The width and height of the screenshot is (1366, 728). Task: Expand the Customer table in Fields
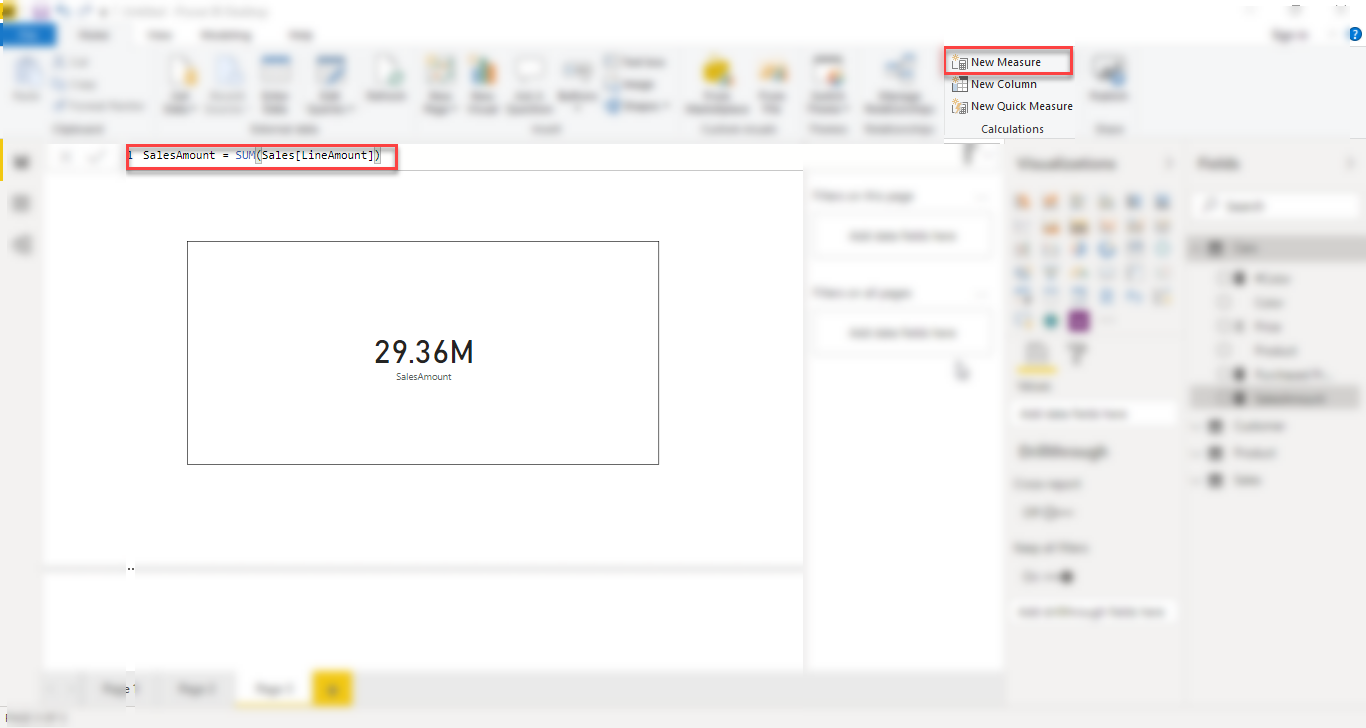[x=1198, y=426]
